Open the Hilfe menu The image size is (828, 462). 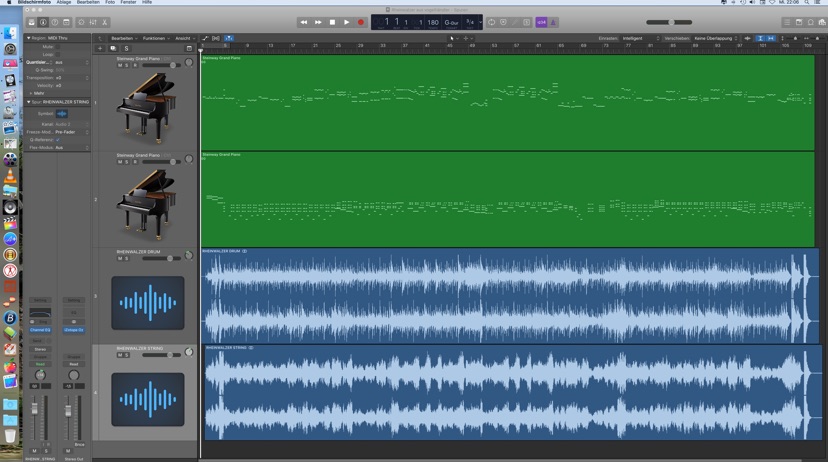[x=147, y=3]
